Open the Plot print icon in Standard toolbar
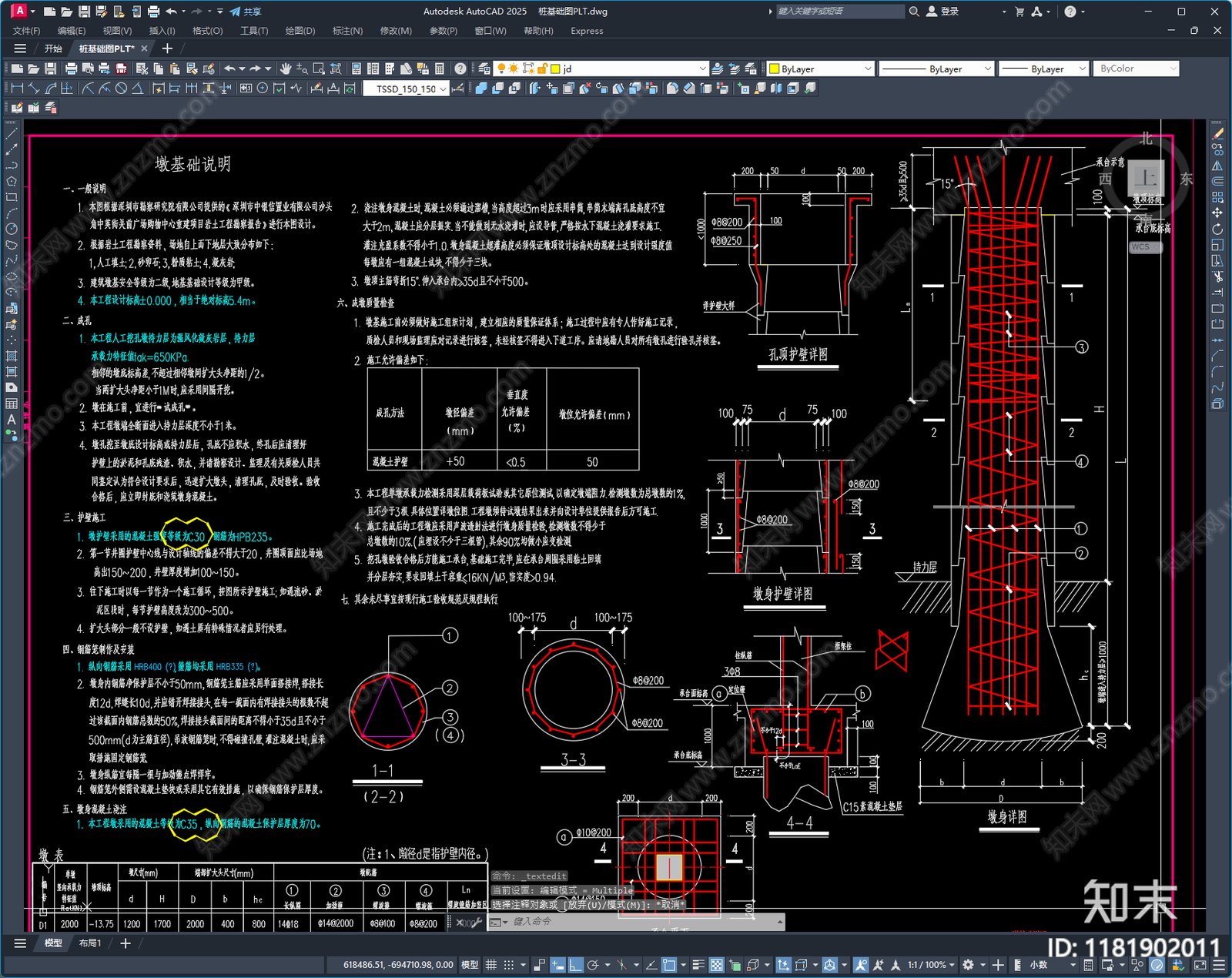Viewport: 1232px width, 978px height. [x=72, y=69]
